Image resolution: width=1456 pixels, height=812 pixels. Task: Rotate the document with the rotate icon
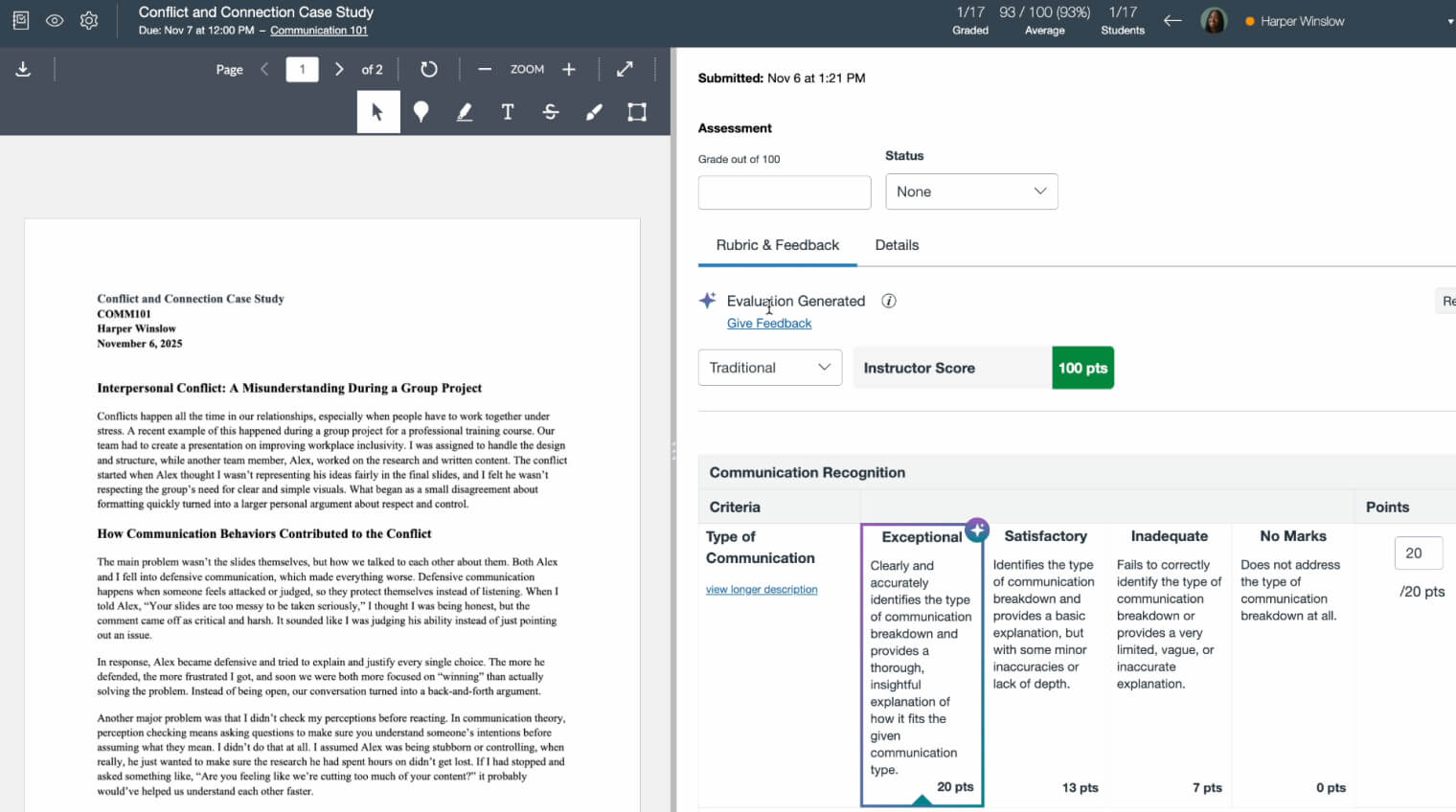point(428,69)
